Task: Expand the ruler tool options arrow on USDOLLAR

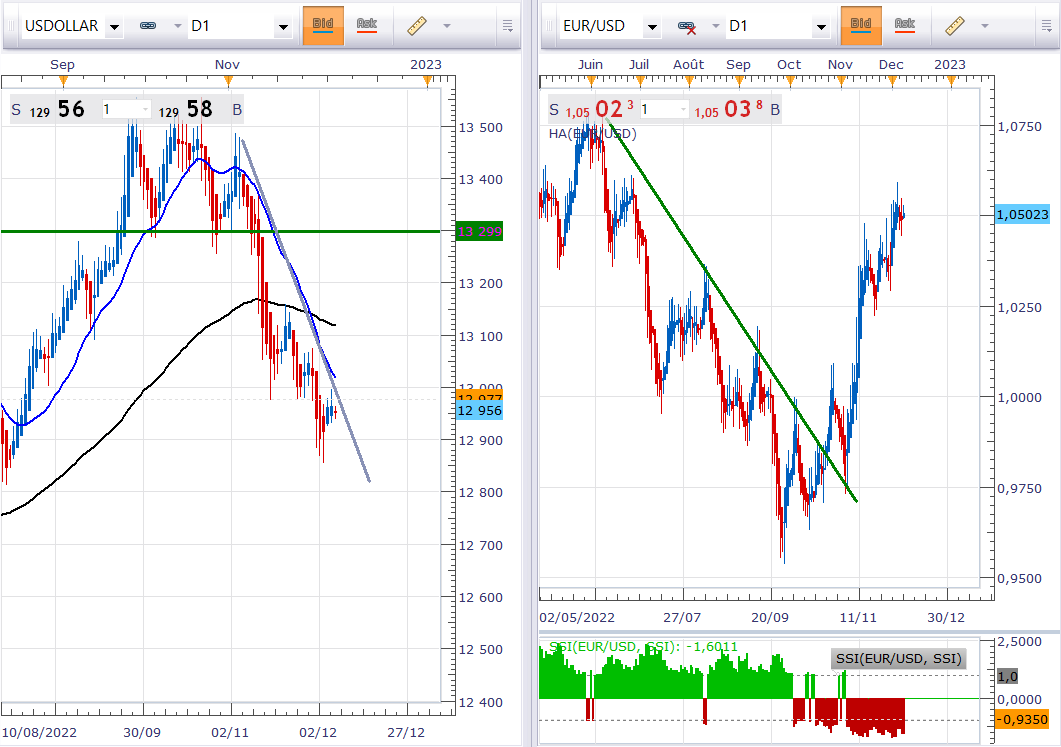Action: (x=447, y=26)
